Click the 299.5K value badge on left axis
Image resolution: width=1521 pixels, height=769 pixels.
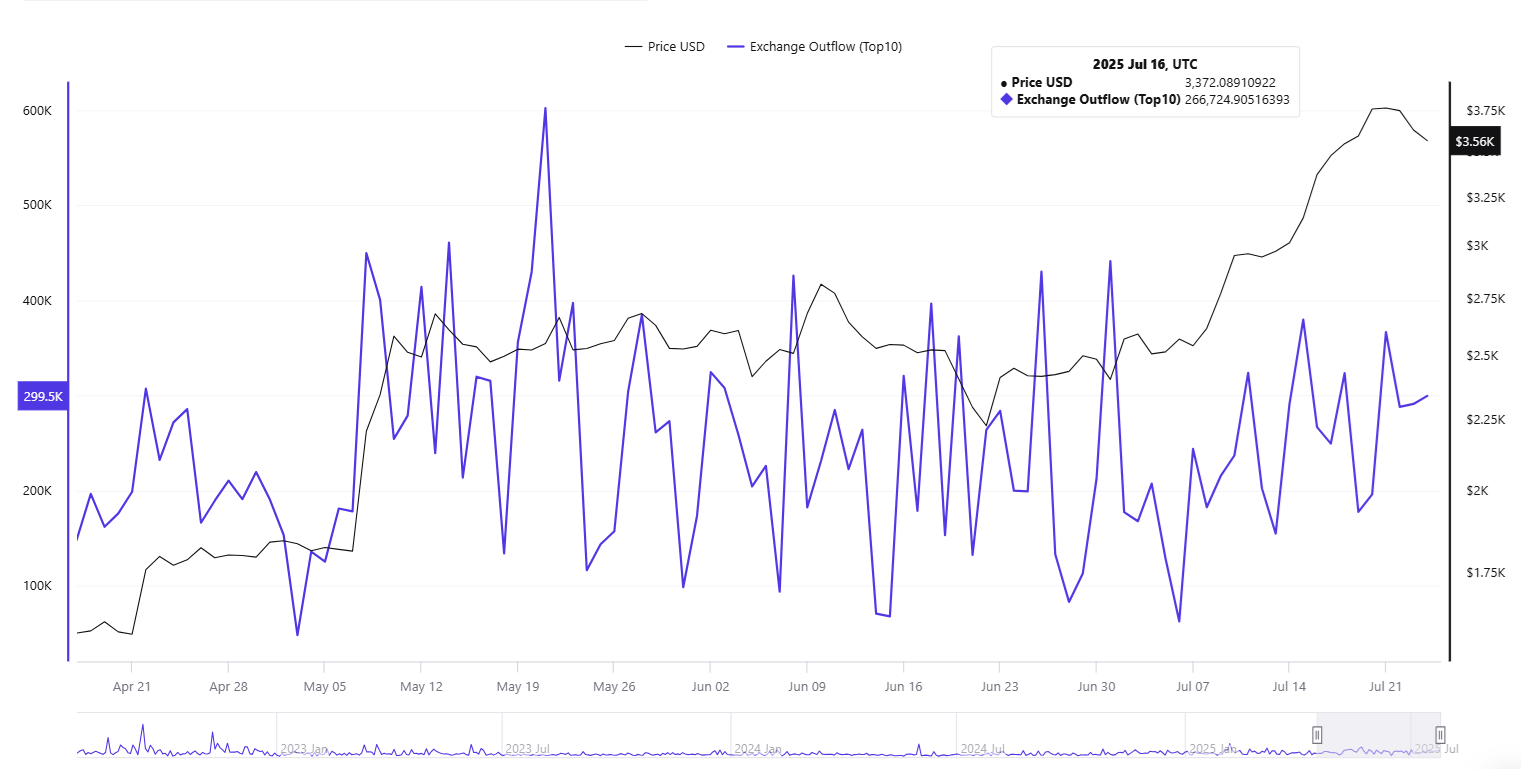(x=41, y=396)
